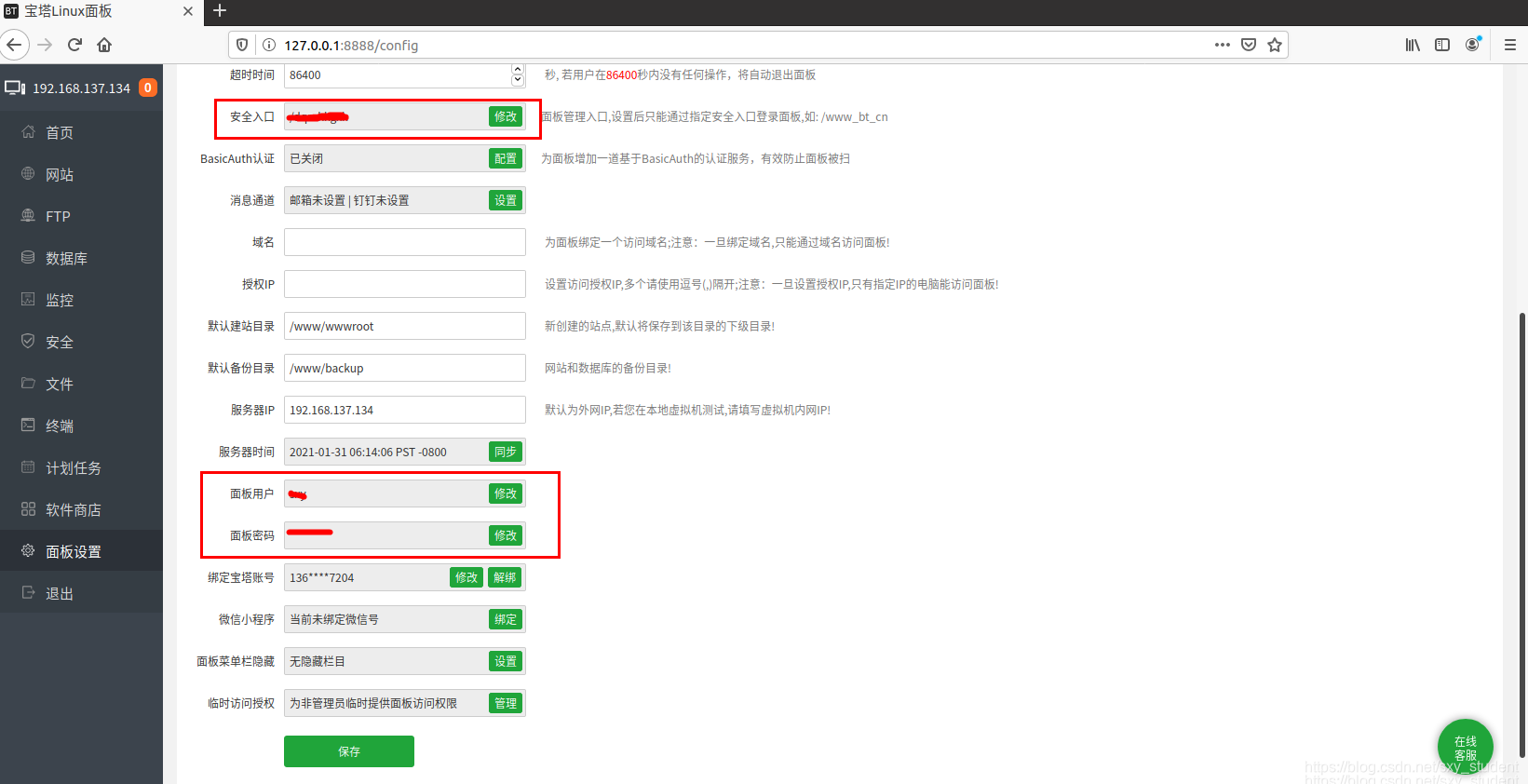Select the 宝塔Linux面板 browser tab

(101, 11)
